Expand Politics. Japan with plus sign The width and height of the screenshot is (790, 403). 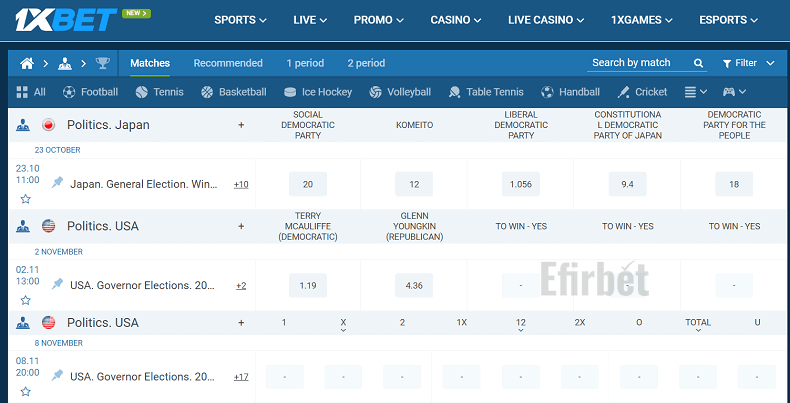(x=241, y=125)
